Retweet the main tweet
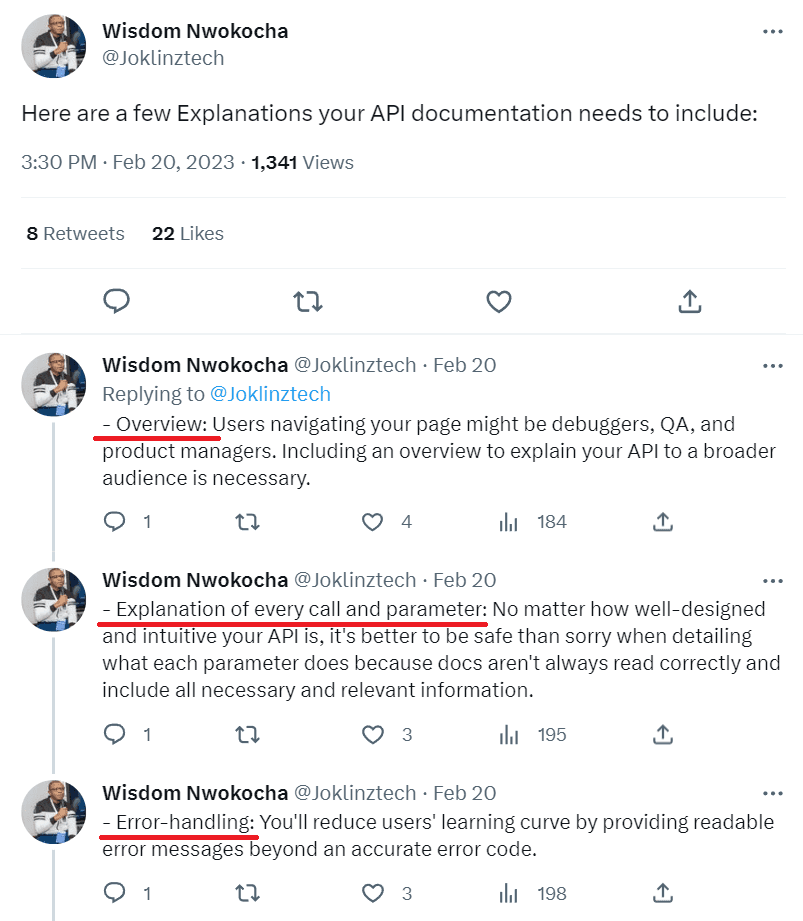Screen dimensions: 803x921 pos(307,300)
